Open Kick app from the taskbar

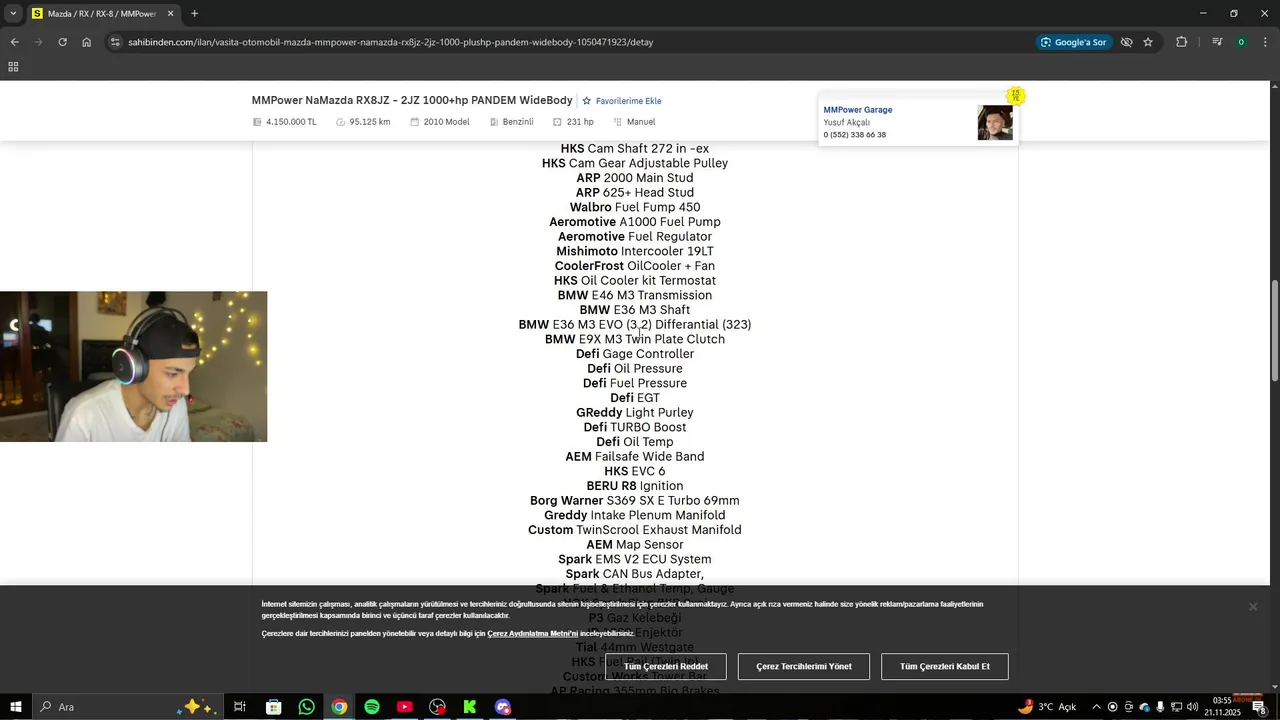click(x=470, y=706)
